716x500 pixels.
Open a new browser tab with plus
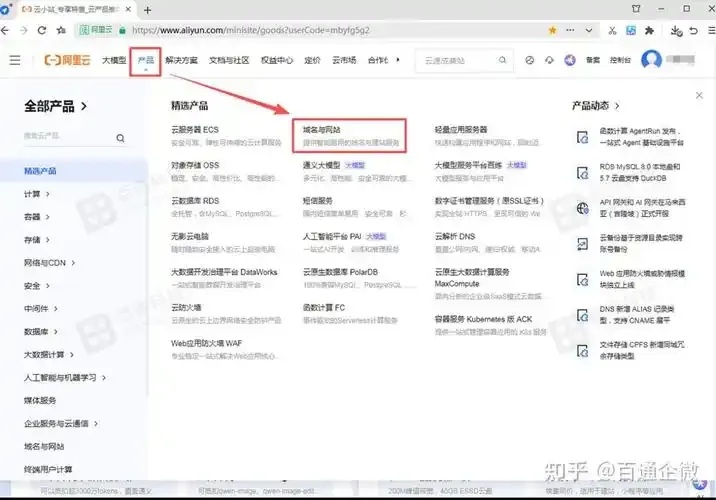pyautogui.click(x=147, y=10)
